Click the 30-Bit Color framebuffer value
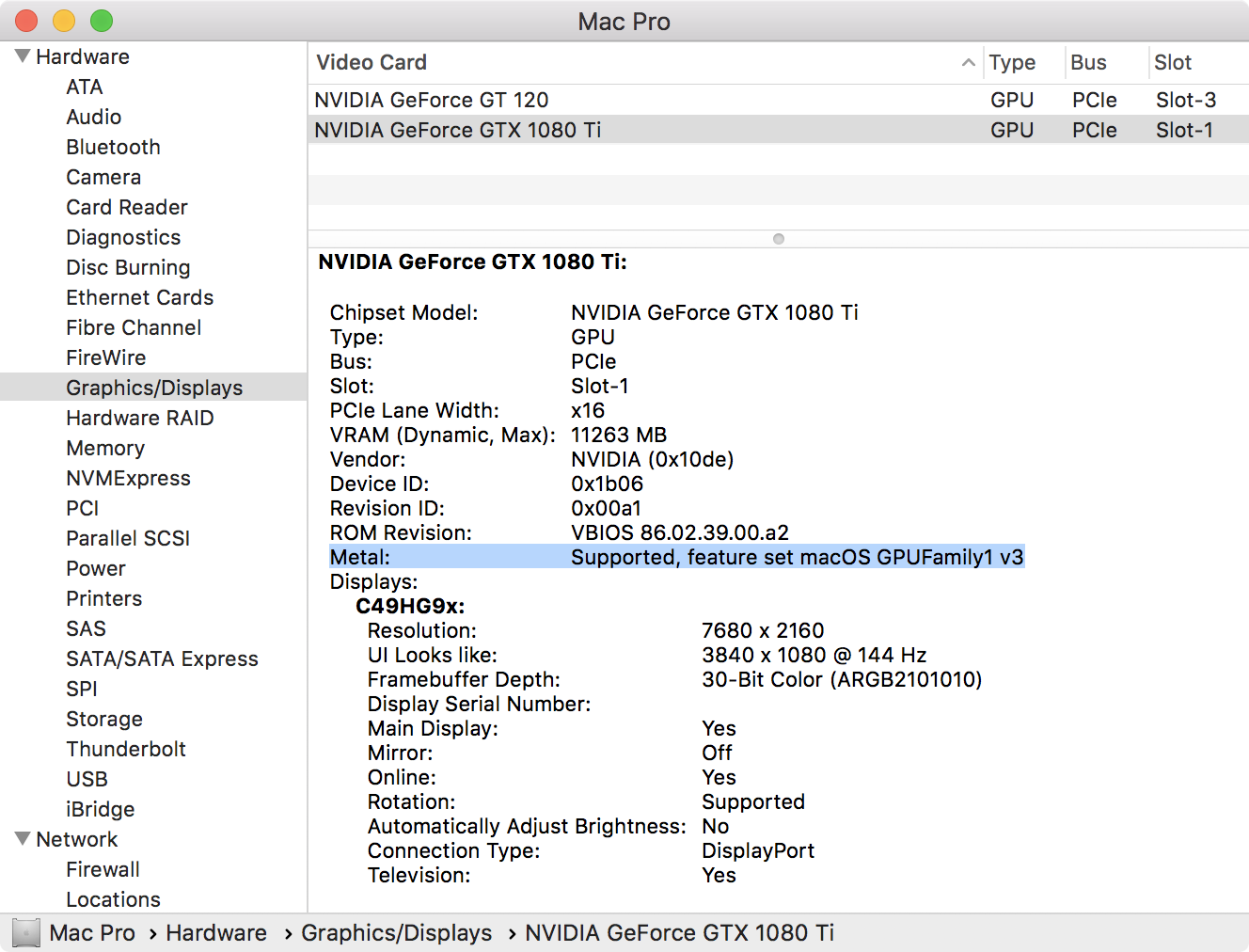Screen dimensions: 1249x952 [x=842, y=679]
